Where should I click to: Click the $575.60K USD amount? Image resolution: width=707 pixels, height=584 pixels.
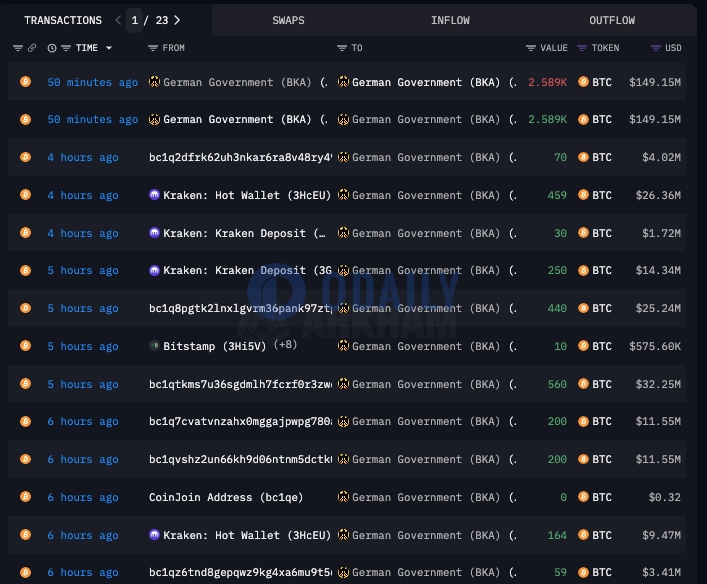[x=655, y=346]
